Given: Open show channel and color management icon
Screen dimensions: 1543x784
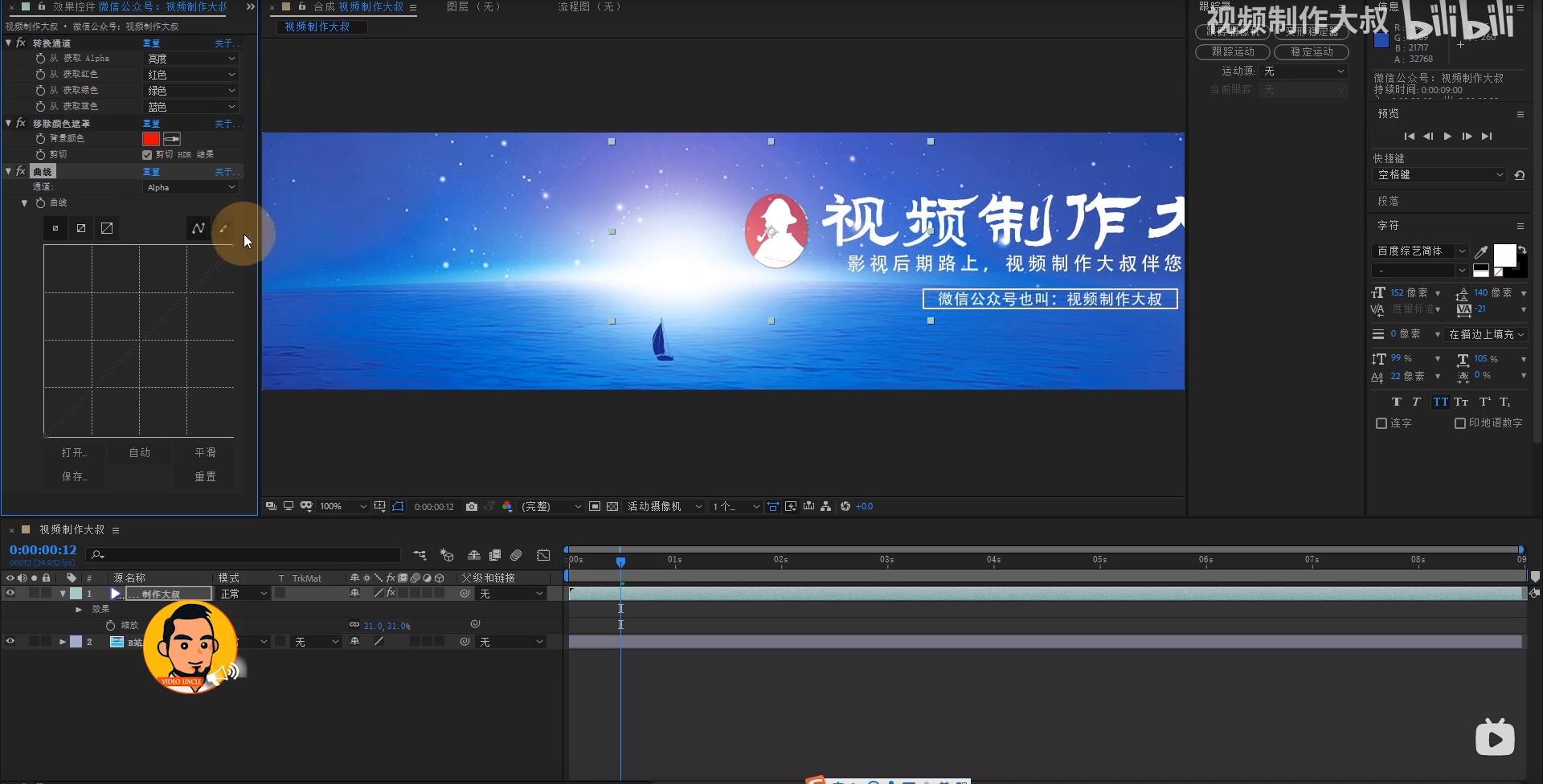Looking at the screenshot, I should tap(507, 506).
